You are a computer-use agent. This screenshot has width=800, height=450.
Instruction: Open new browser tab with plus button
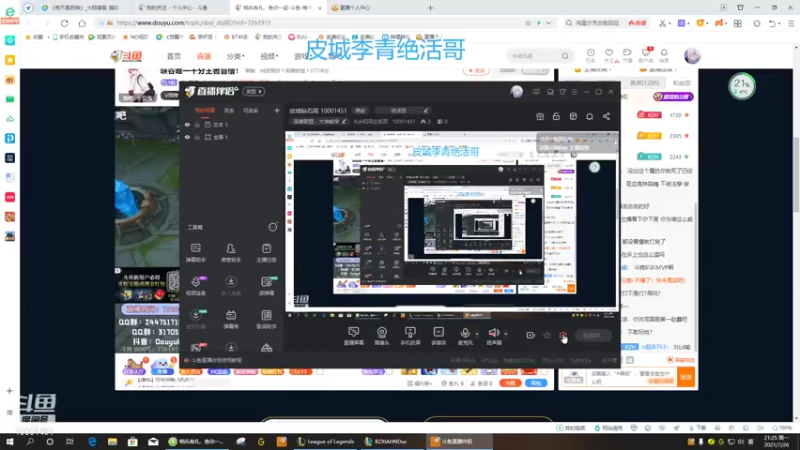(430, 8)
